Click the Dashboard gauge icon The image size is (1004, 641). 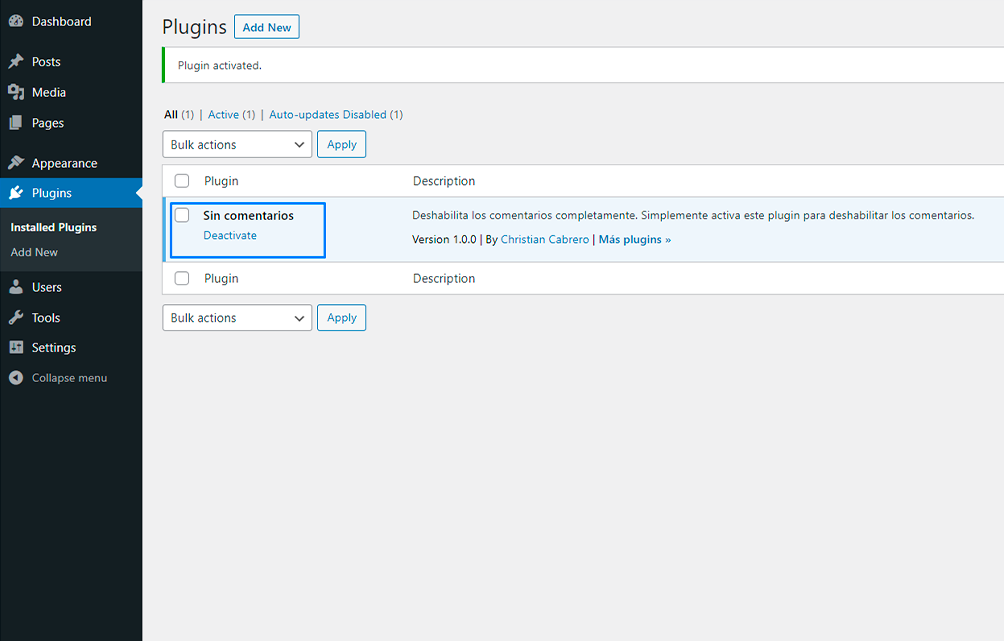(x=16, y=21)
